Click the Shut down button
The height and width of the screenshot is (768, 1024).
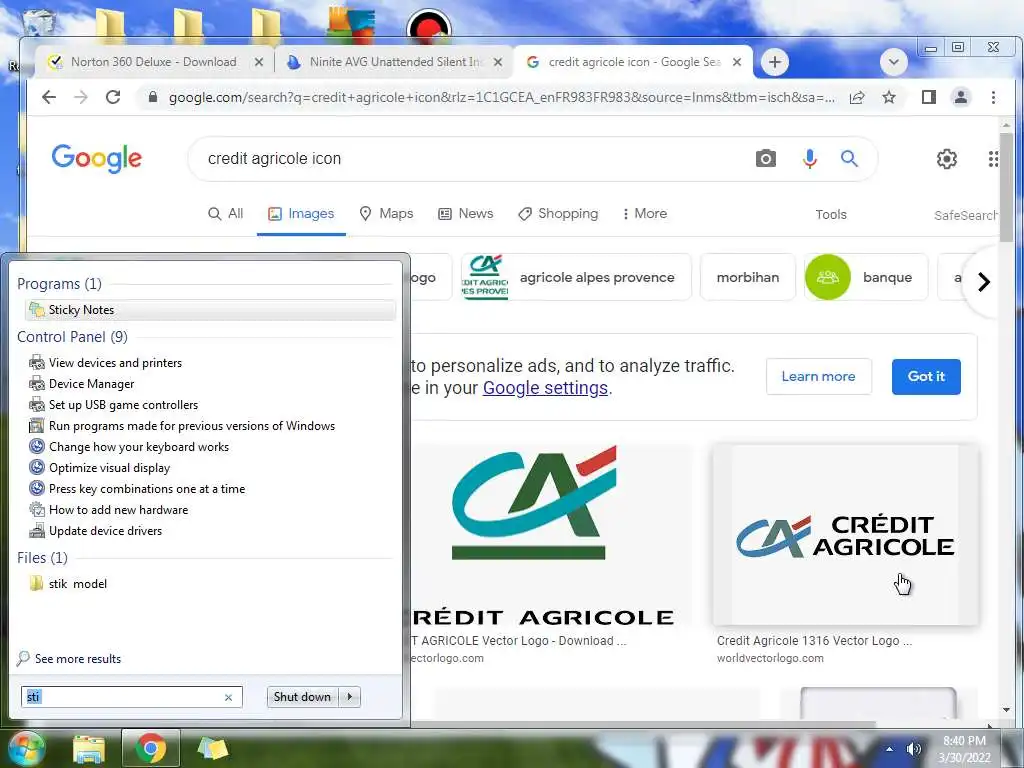click(303, 697)
